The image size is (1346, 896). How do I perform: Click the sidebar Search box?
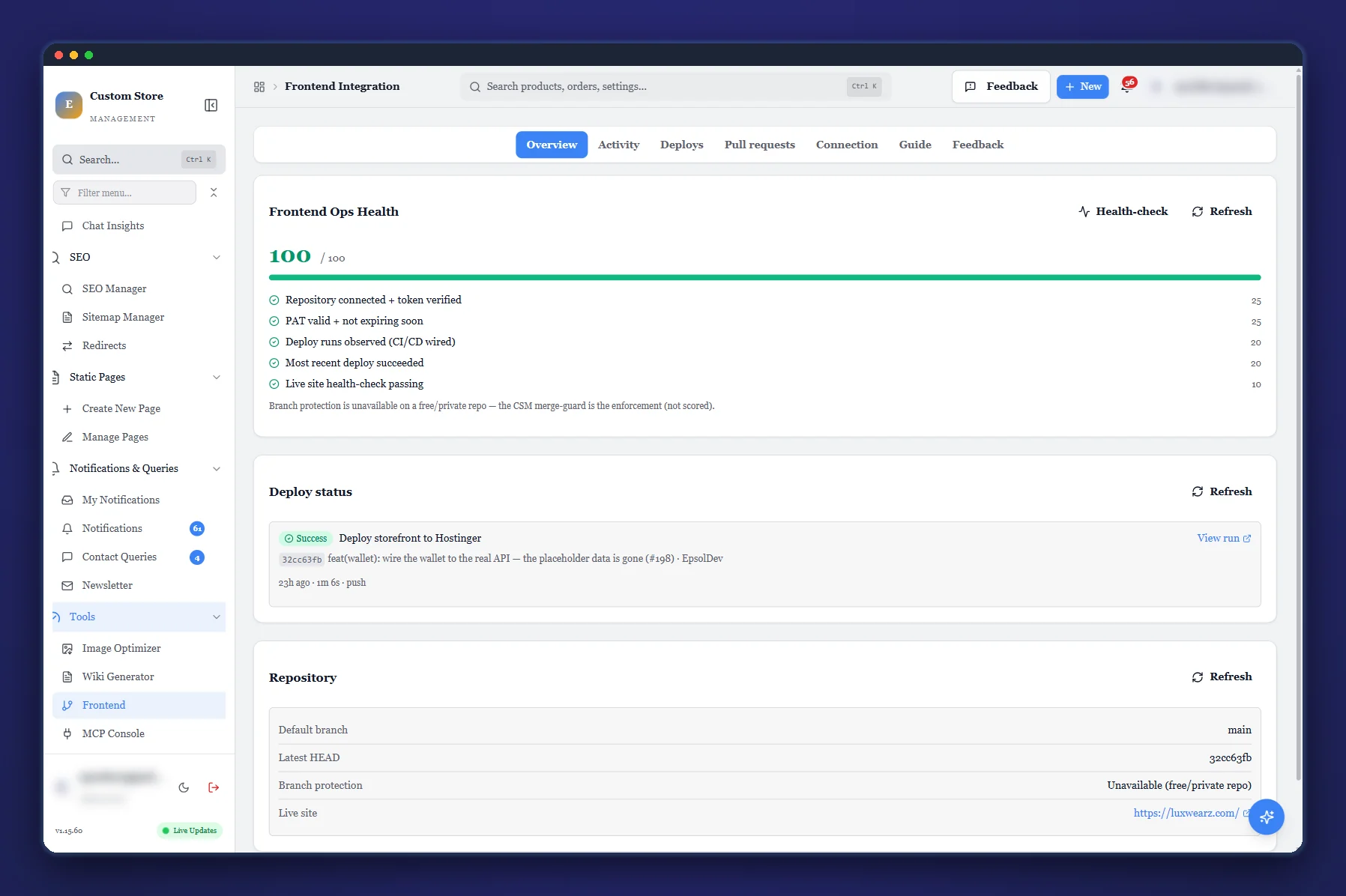tap(139, 160)
